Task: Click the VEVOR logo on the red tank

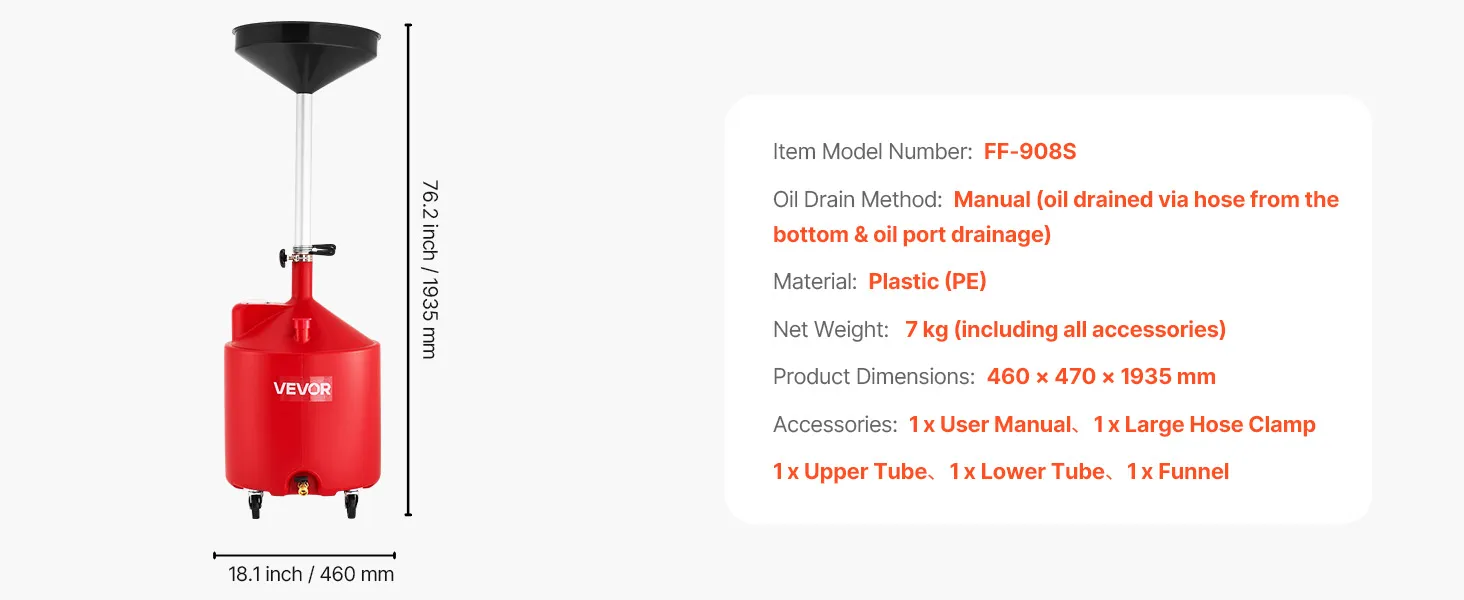Action: point(302,389)
